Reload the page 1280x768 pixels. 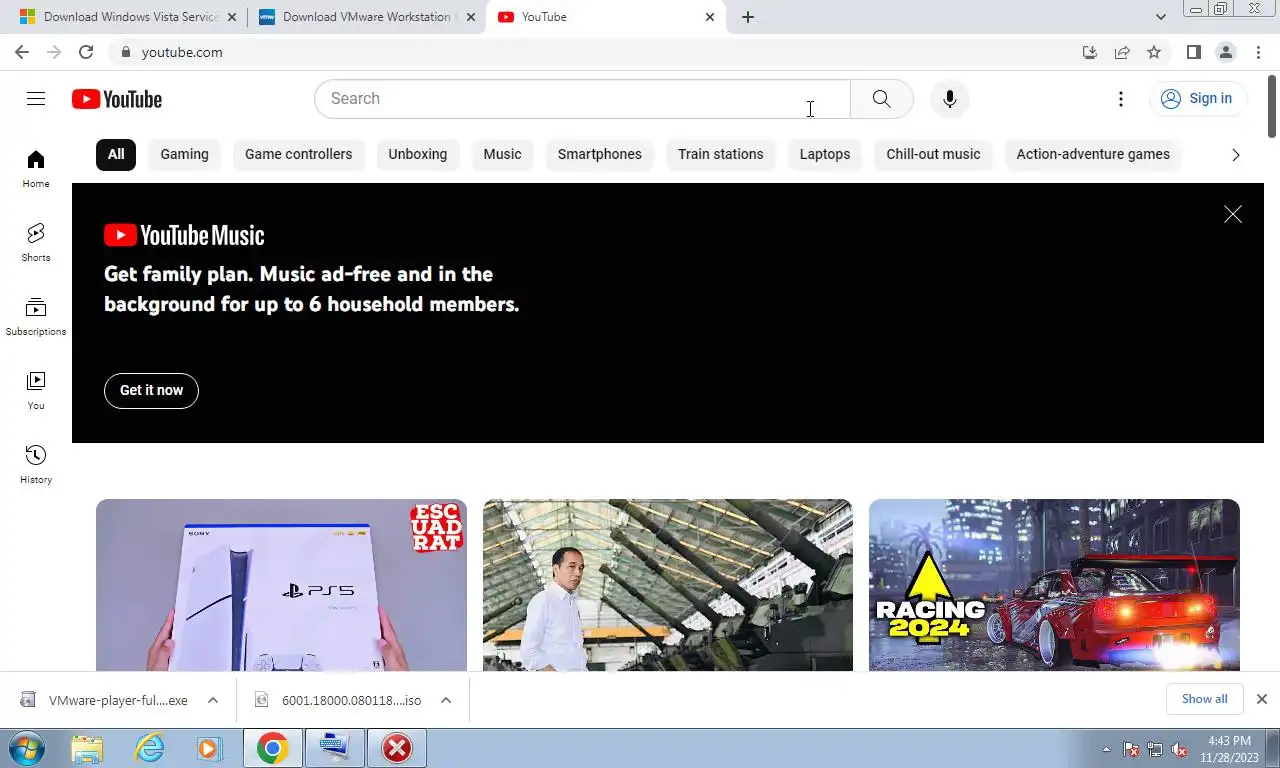(86, 52)
